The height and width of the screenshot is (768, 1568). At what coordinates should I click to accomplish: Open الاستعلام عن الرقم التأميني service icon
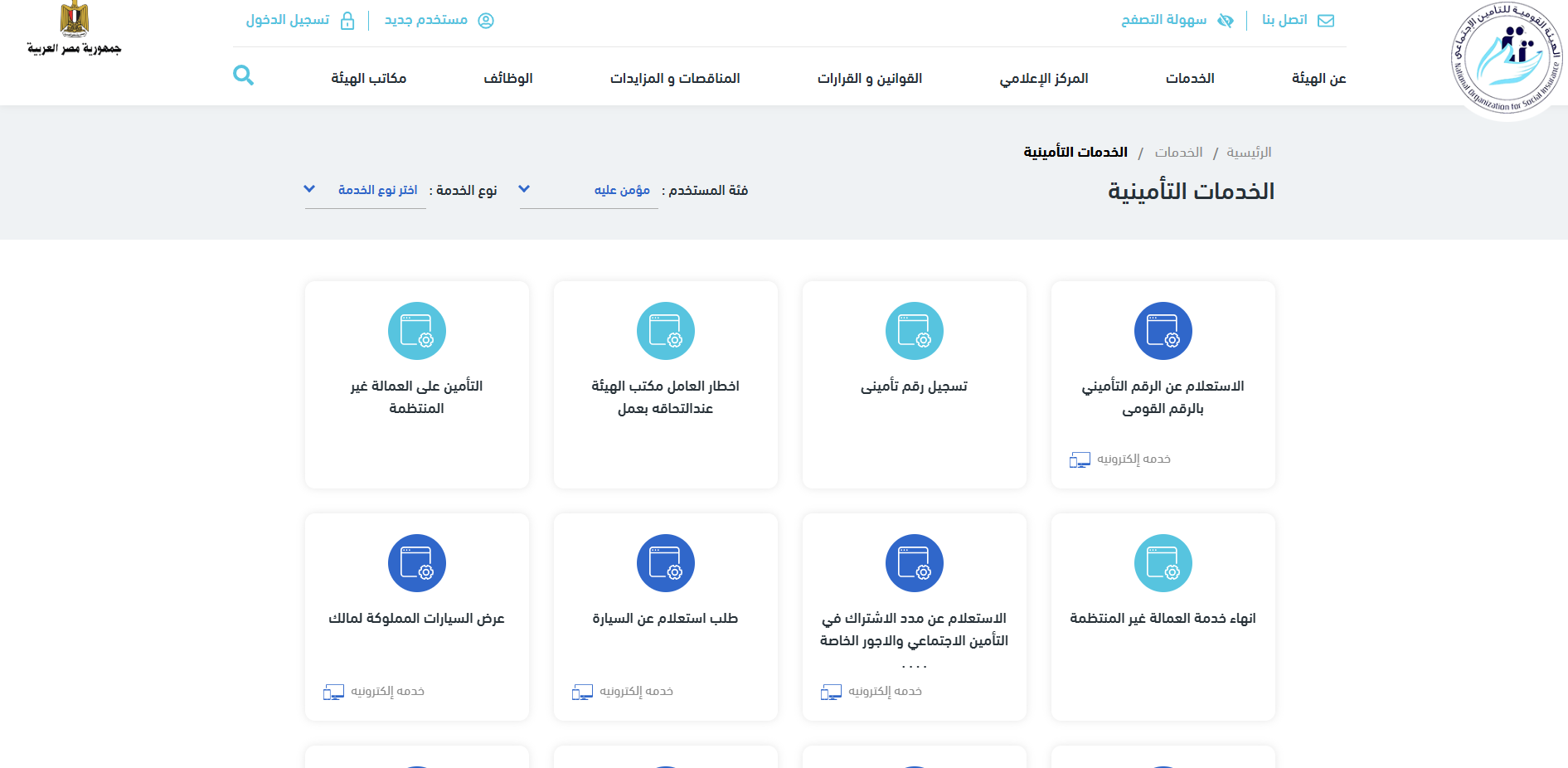[x=1163, y=331]
